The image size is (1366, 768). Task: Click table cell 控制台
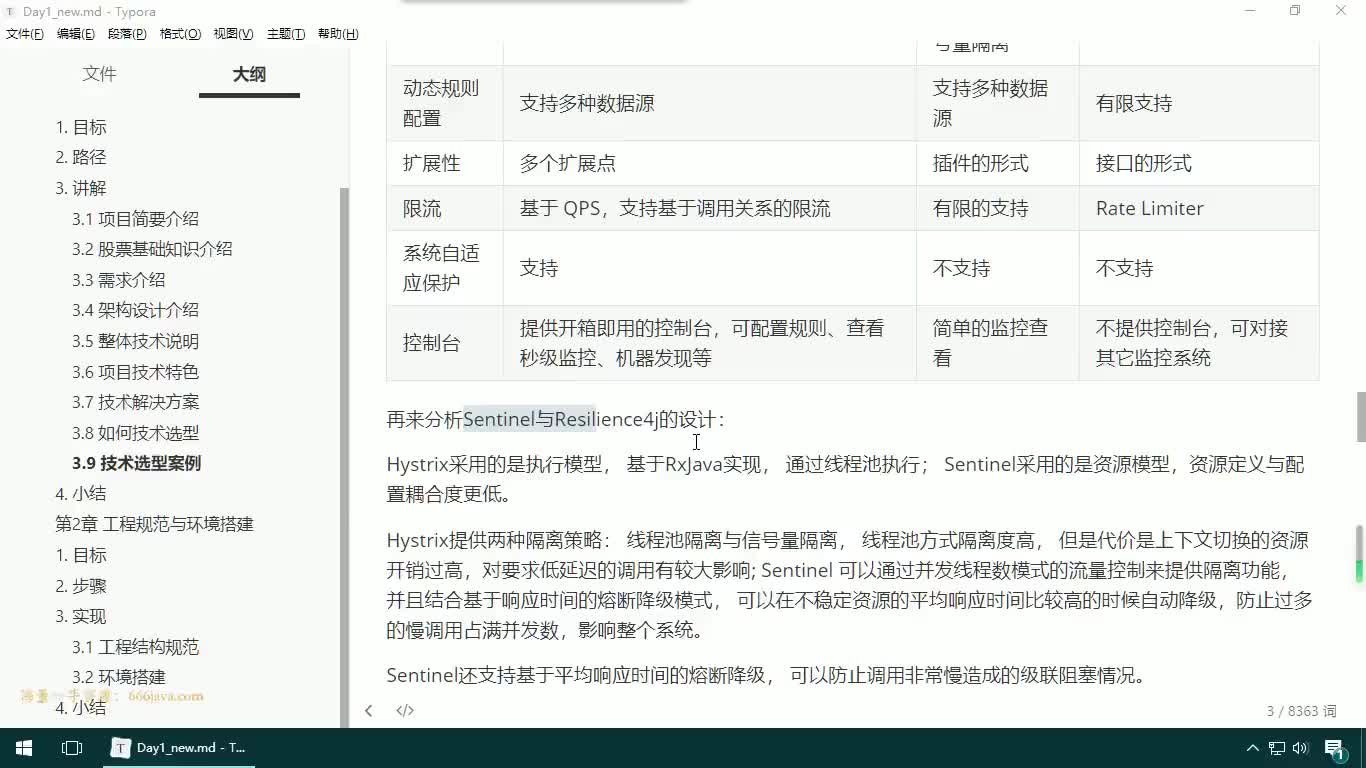pyautogui.click(x=444, y=343)
